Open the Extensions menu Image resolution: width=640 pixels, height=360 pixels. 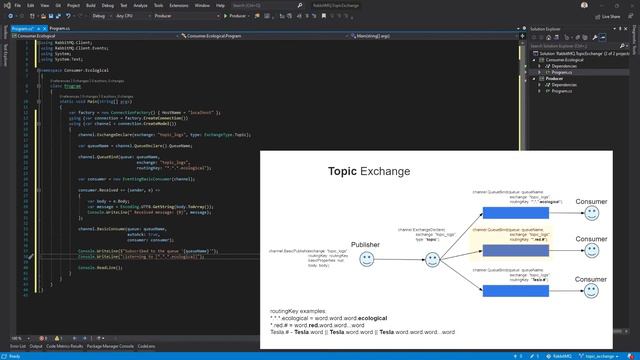179,6
